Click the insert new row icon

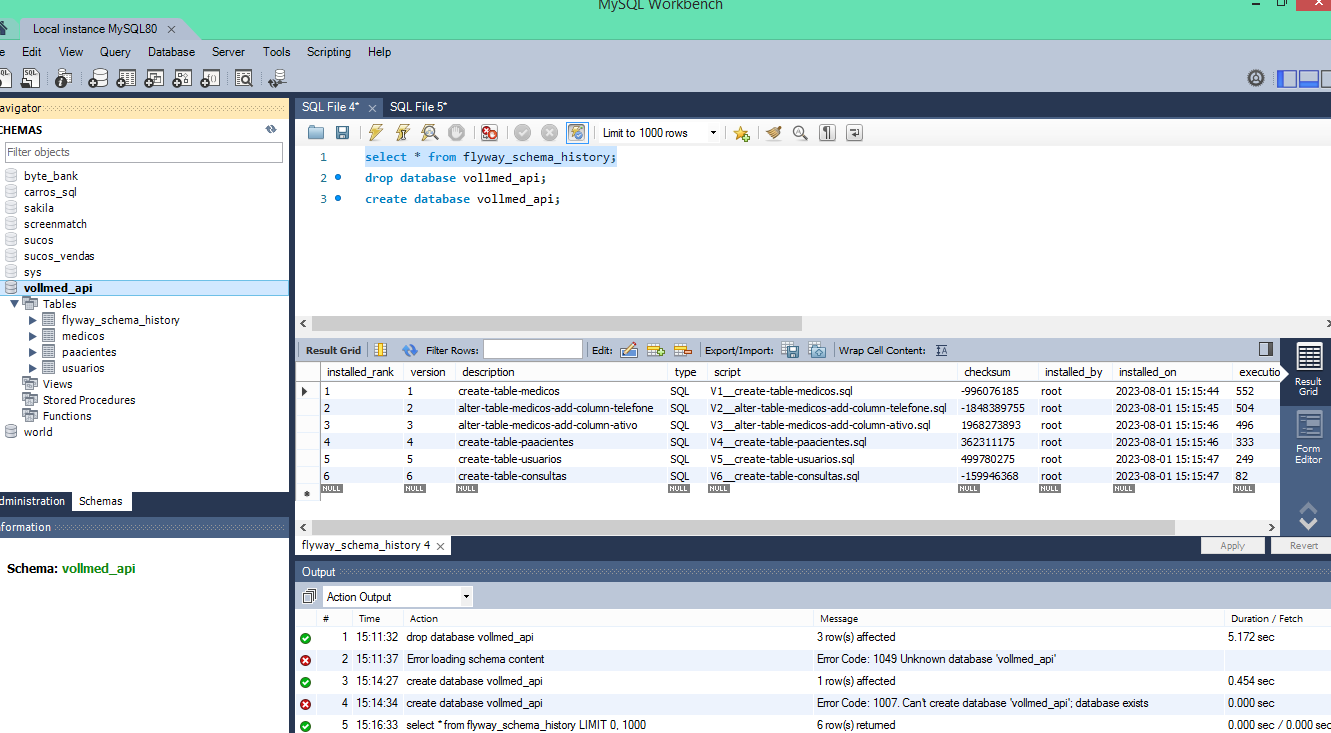tap(656, 350)
